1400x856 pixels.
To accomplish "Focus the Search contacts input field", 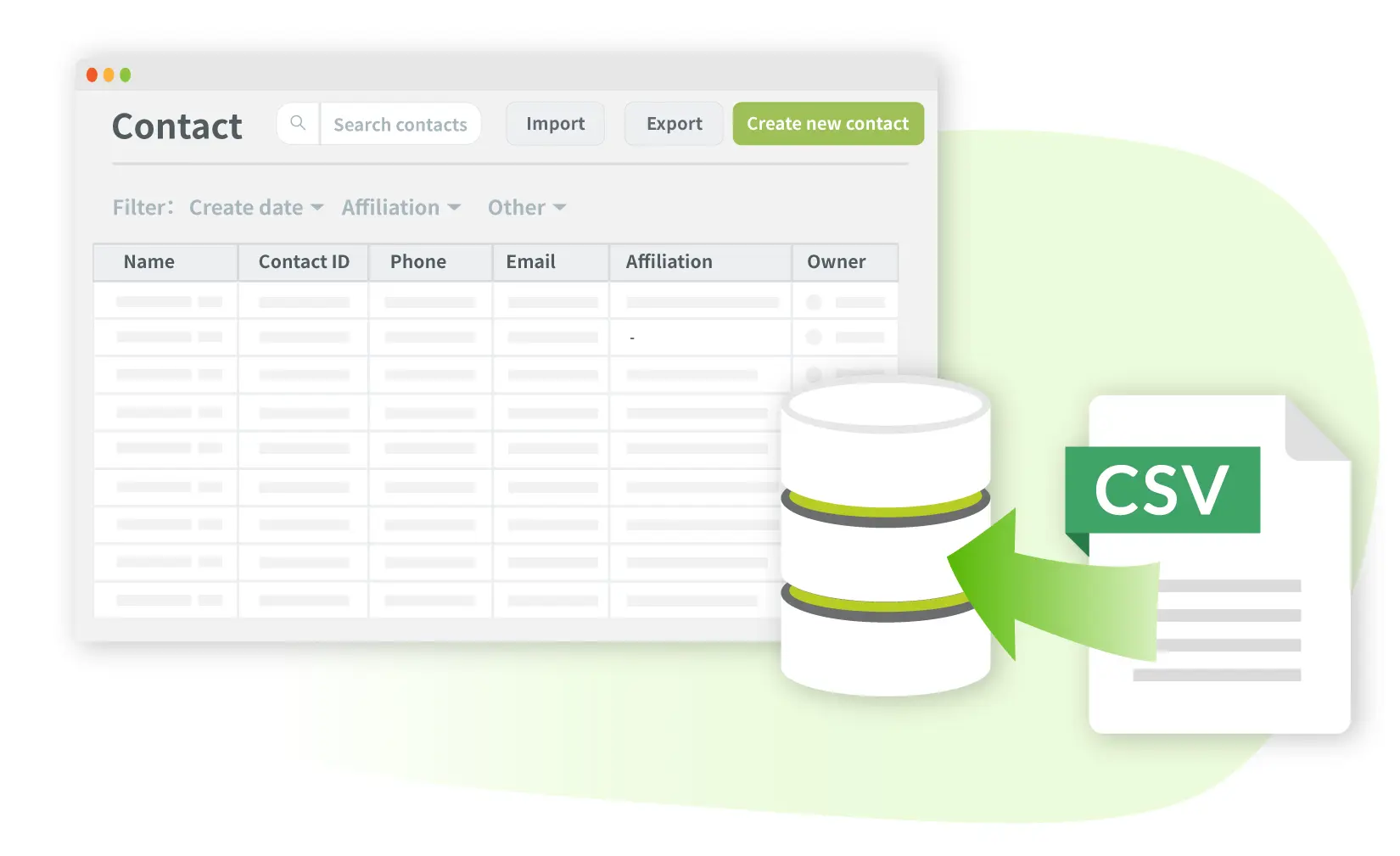I will tap(400, 125).
